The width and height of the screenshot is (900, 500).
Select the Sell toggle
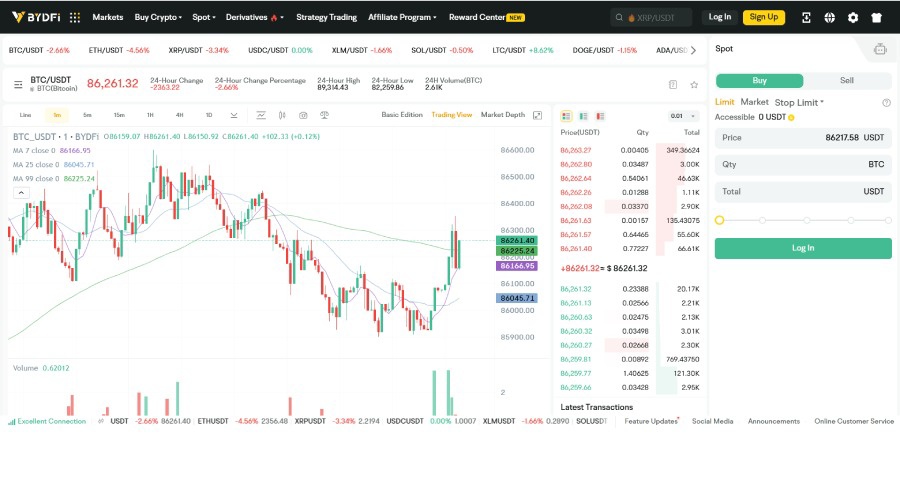[x=847, y=80]
